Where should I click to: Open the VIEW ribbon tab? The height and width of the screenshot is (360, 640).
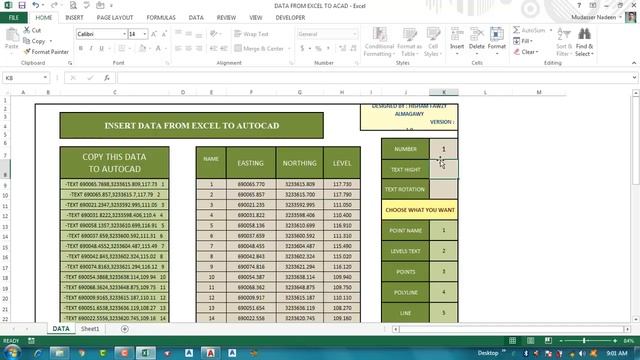(256, 18)
